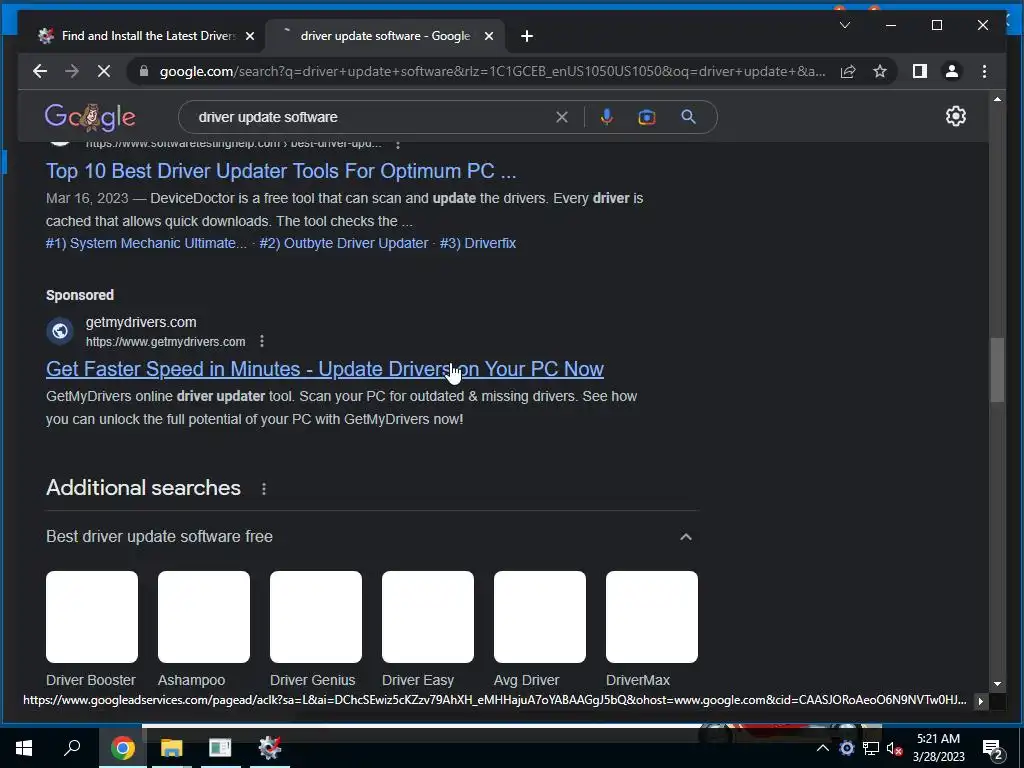Click the getmydrivers.com globe favicon
Viewport: 1024px width, 768px height.
[x=59, y=331]
